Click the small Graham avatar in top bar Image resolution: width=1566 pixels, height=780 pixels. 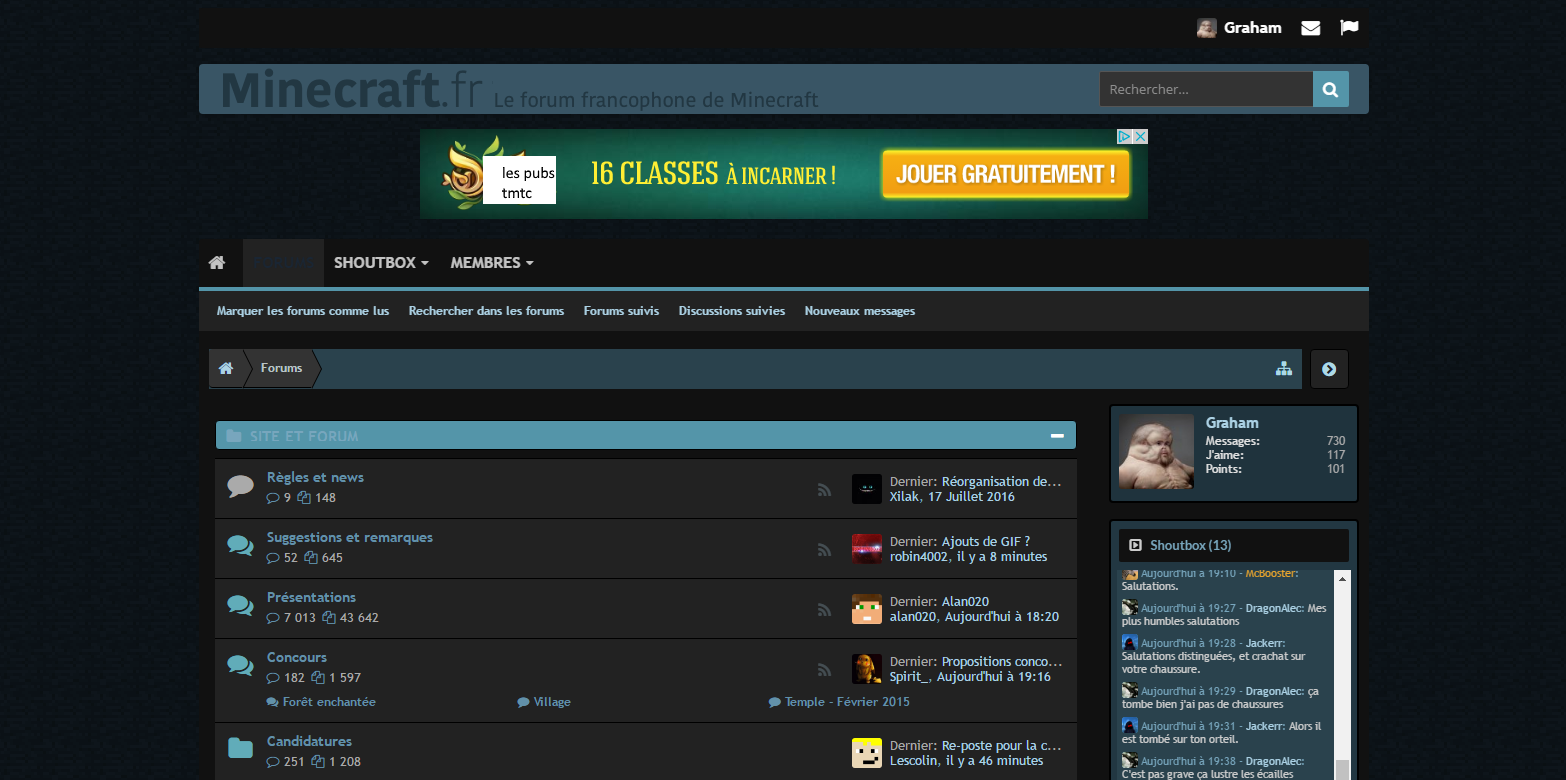point(1207,28)
